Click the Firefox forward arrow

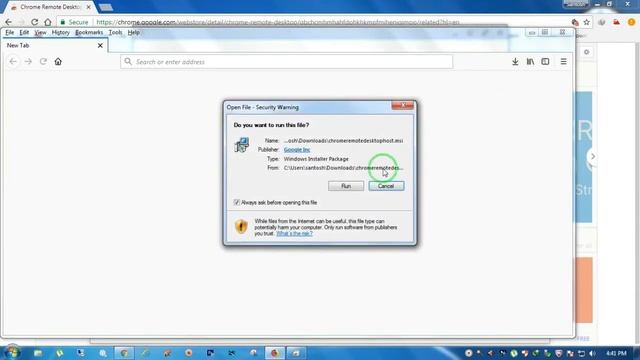pos(28,62)
